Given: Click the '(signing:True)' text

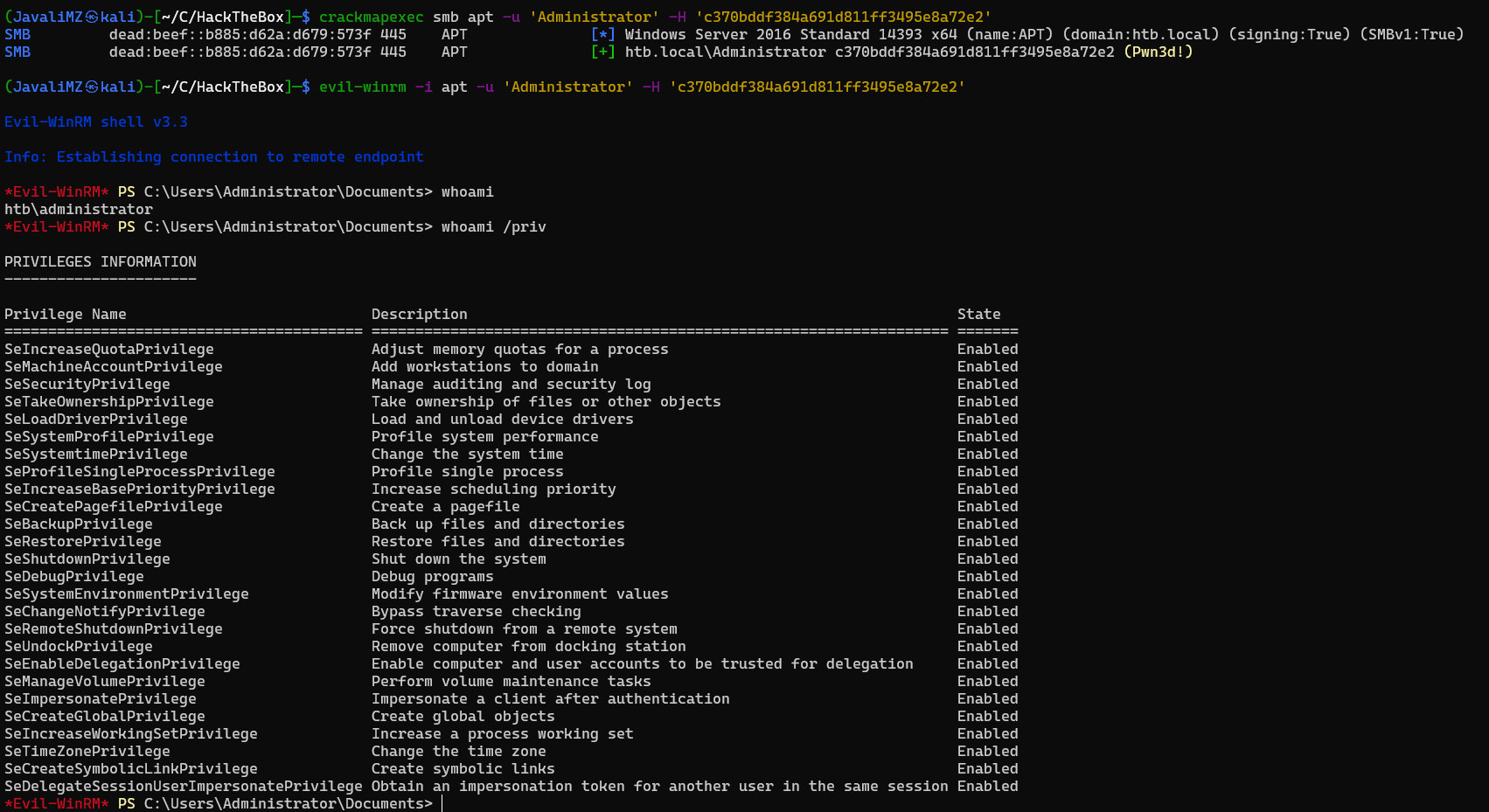Looking at the screenshot, I should coord(1290,34).
